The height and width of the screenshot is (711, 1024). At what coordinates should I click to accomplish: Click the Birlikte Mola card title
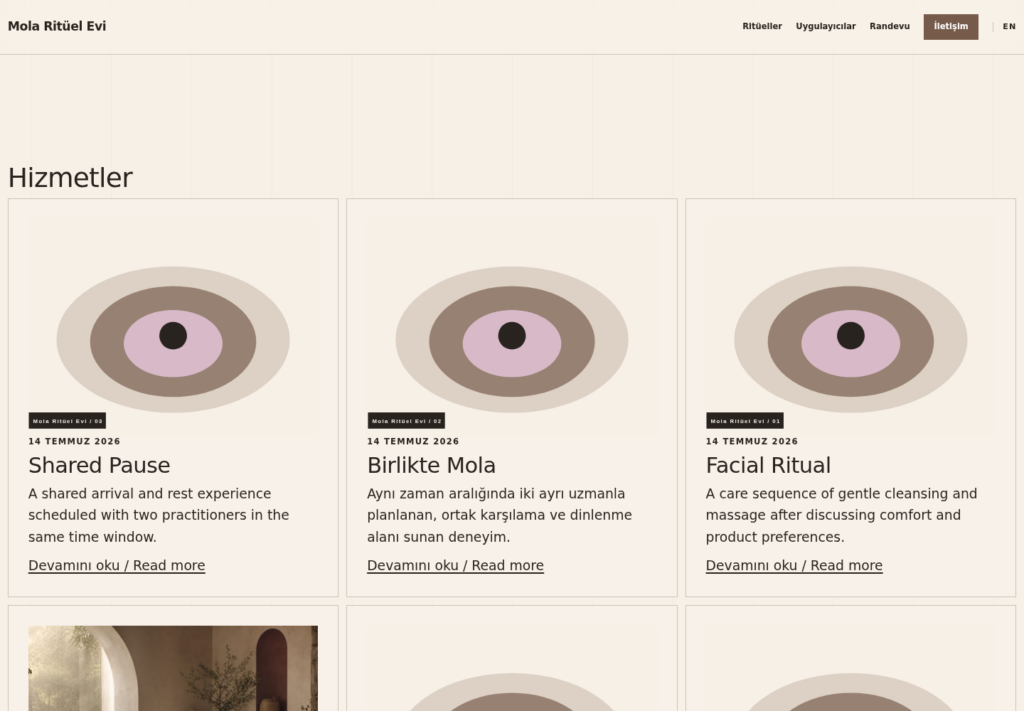pos(431,466)
